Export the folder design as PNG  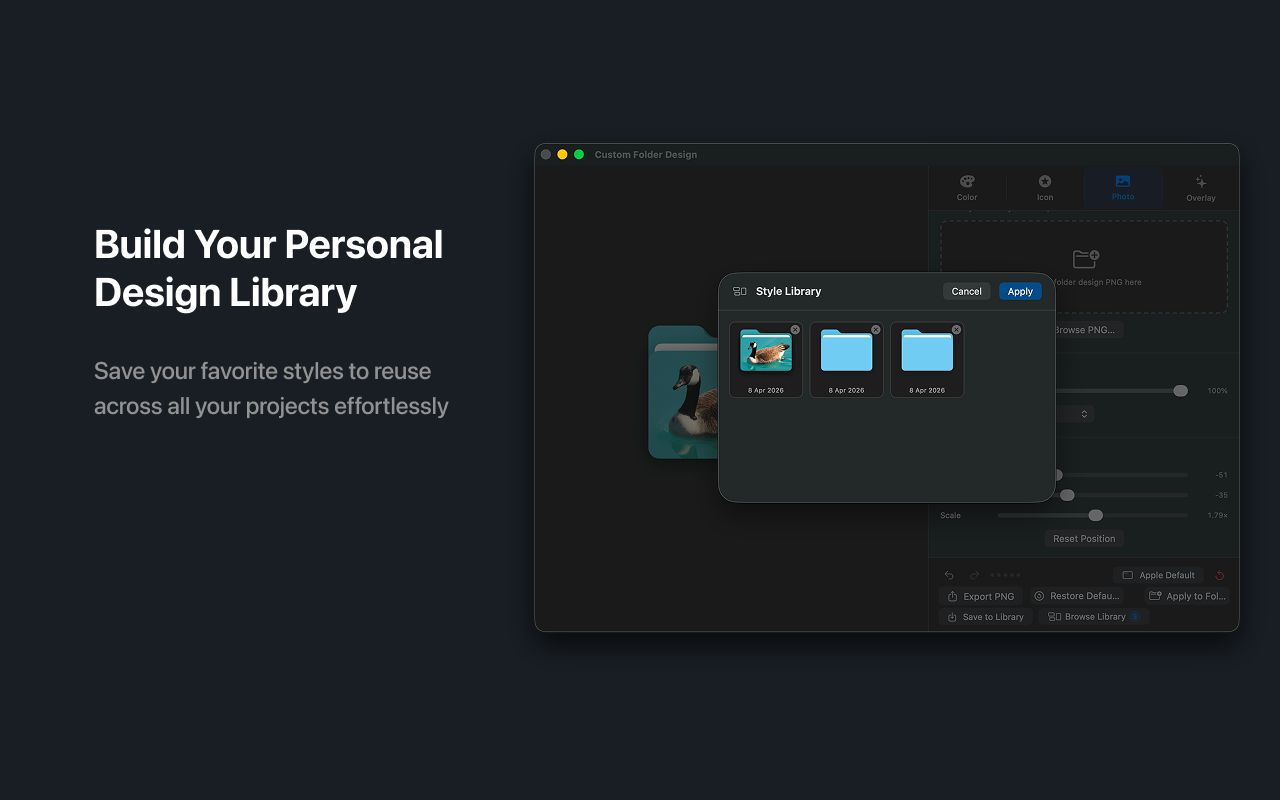point(981,596)
